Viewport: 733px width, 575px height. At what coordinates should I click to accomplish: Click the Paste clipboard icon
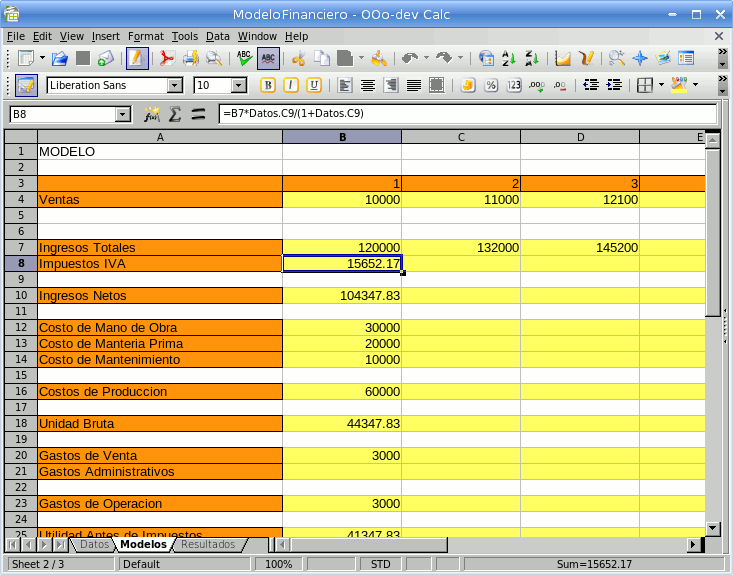(x=345, y=58)
